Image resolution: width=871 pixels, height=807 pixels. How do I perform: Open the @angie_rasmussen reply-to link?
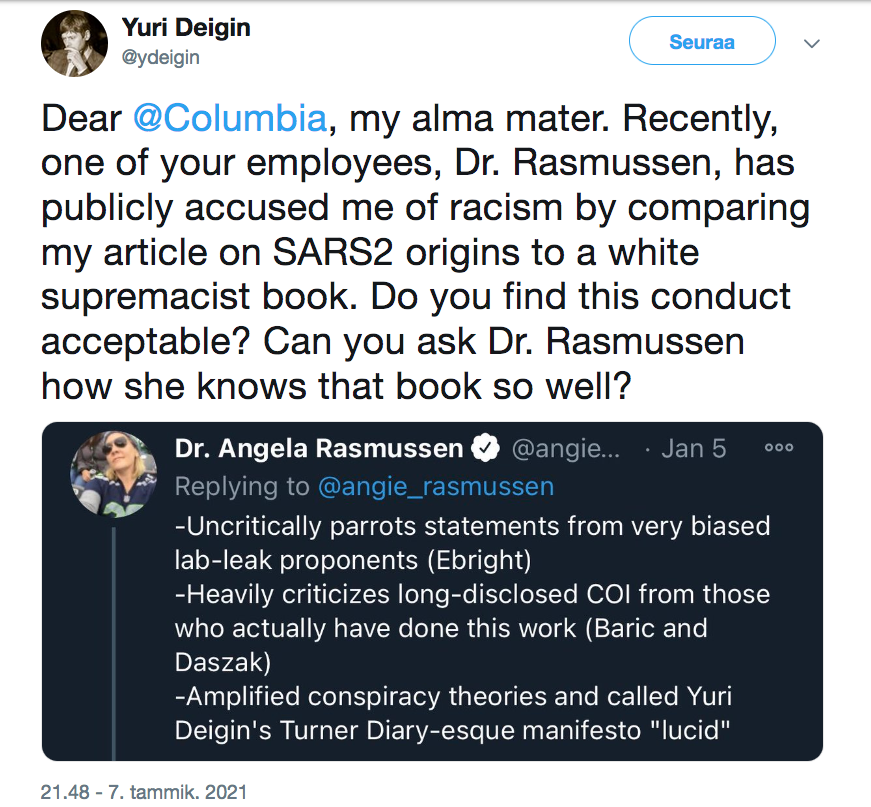435,486
